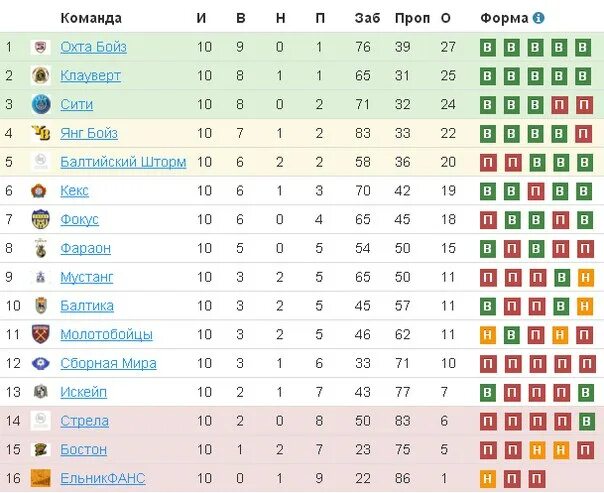Click the last green В form badge for Стрела

(x=586, y=421)
